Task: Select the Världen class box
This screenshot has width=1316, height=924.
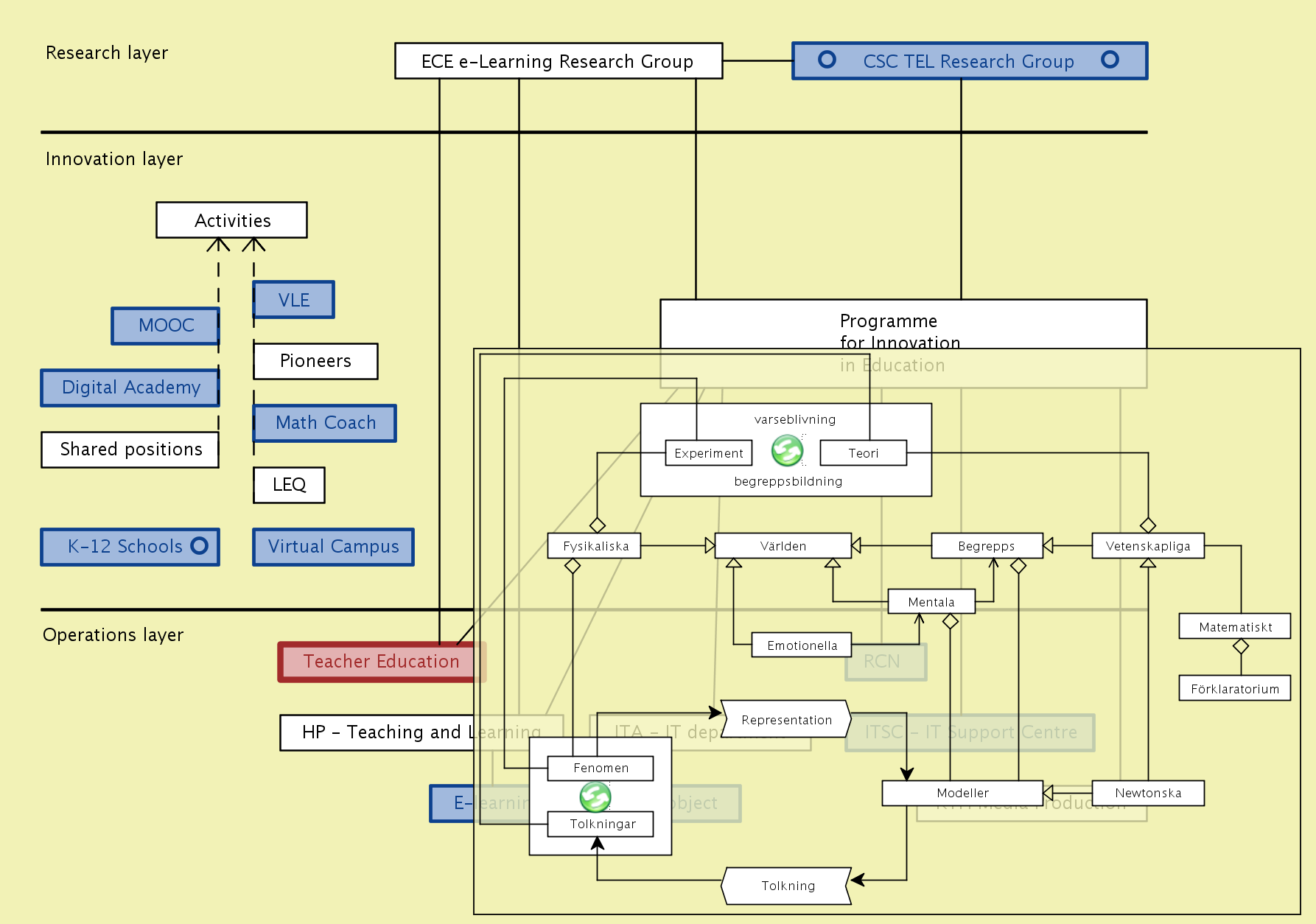Action: [x=783, y=546]
